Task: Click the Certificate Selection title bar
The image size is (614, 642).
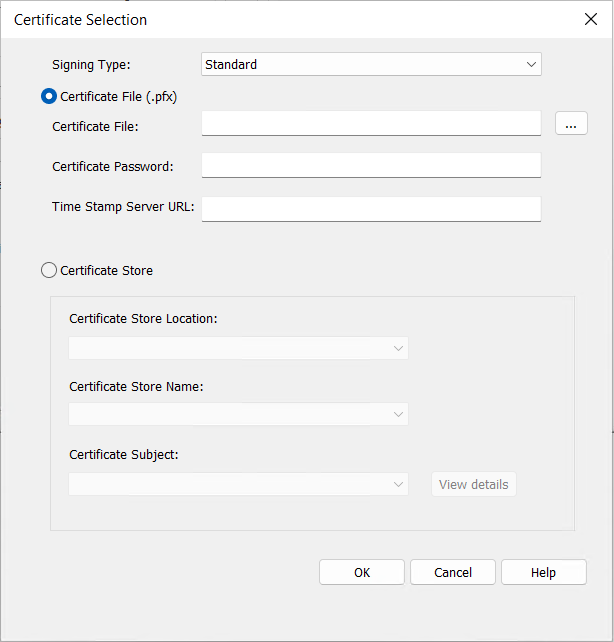Action: tap(300, 19)
